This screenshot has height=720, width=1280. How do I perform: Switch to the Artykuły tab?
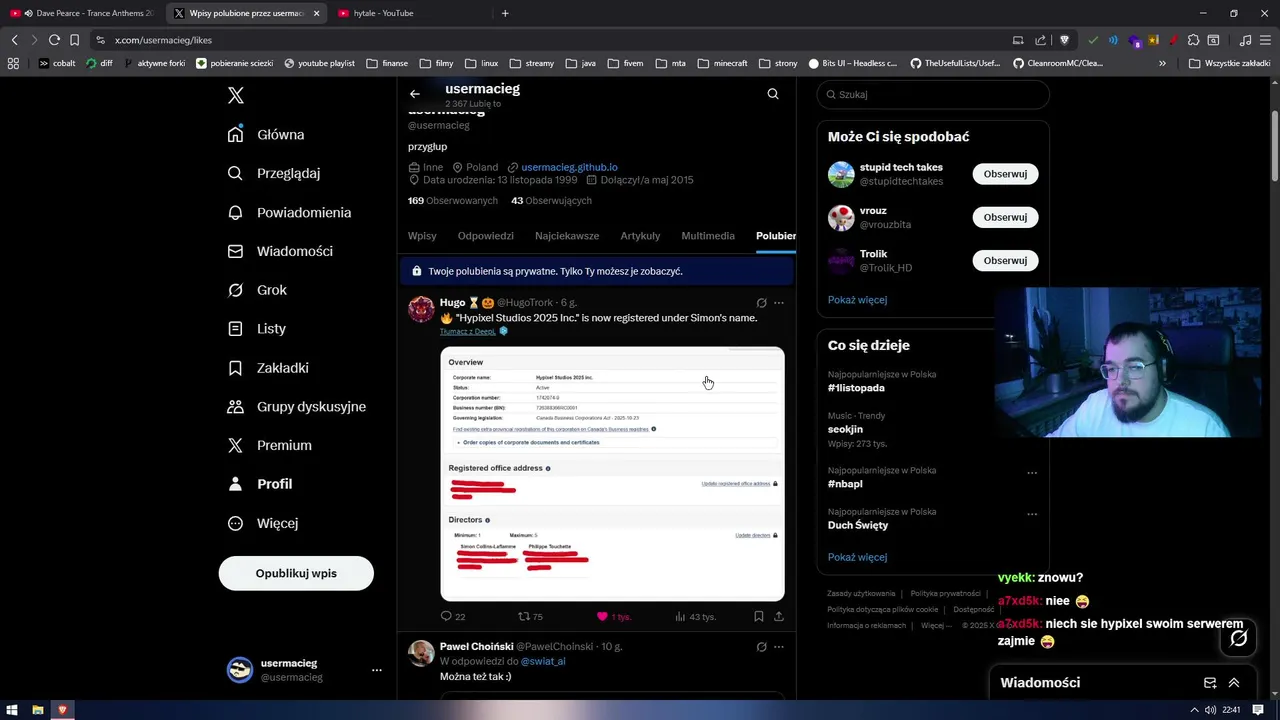tap(640, 236)
